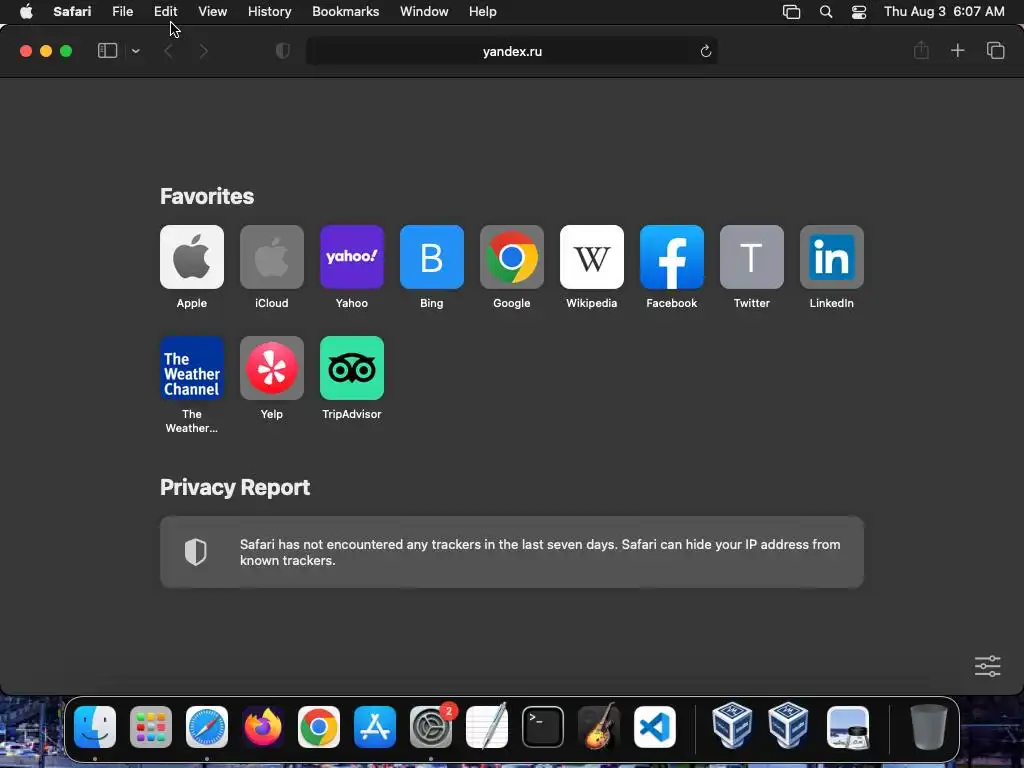The width and height of the screenshot is (1024, 768).
Task: Click the Favorites heading
Action: [207, 197]
